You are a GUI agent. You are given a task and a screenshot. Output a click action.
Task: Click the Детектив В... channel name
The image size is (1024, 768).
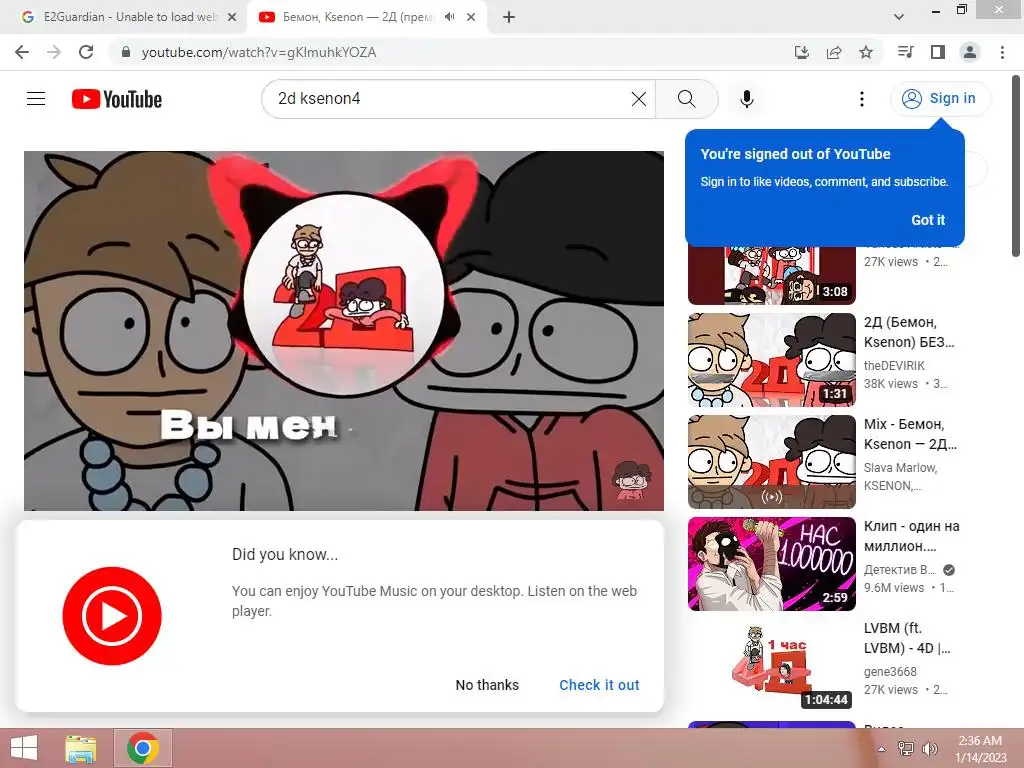(899, 569)
